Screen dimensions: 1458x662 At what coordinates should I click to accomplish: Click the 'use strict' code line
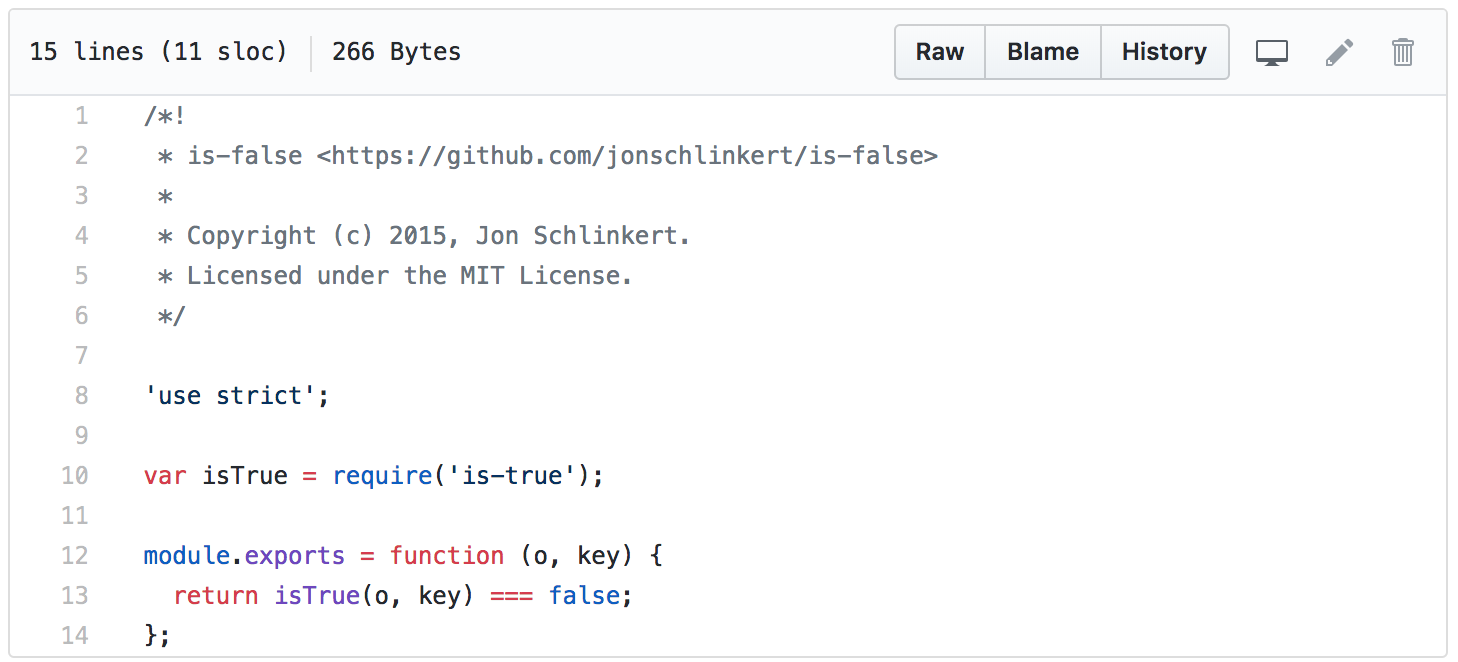[x=237, y=396]
